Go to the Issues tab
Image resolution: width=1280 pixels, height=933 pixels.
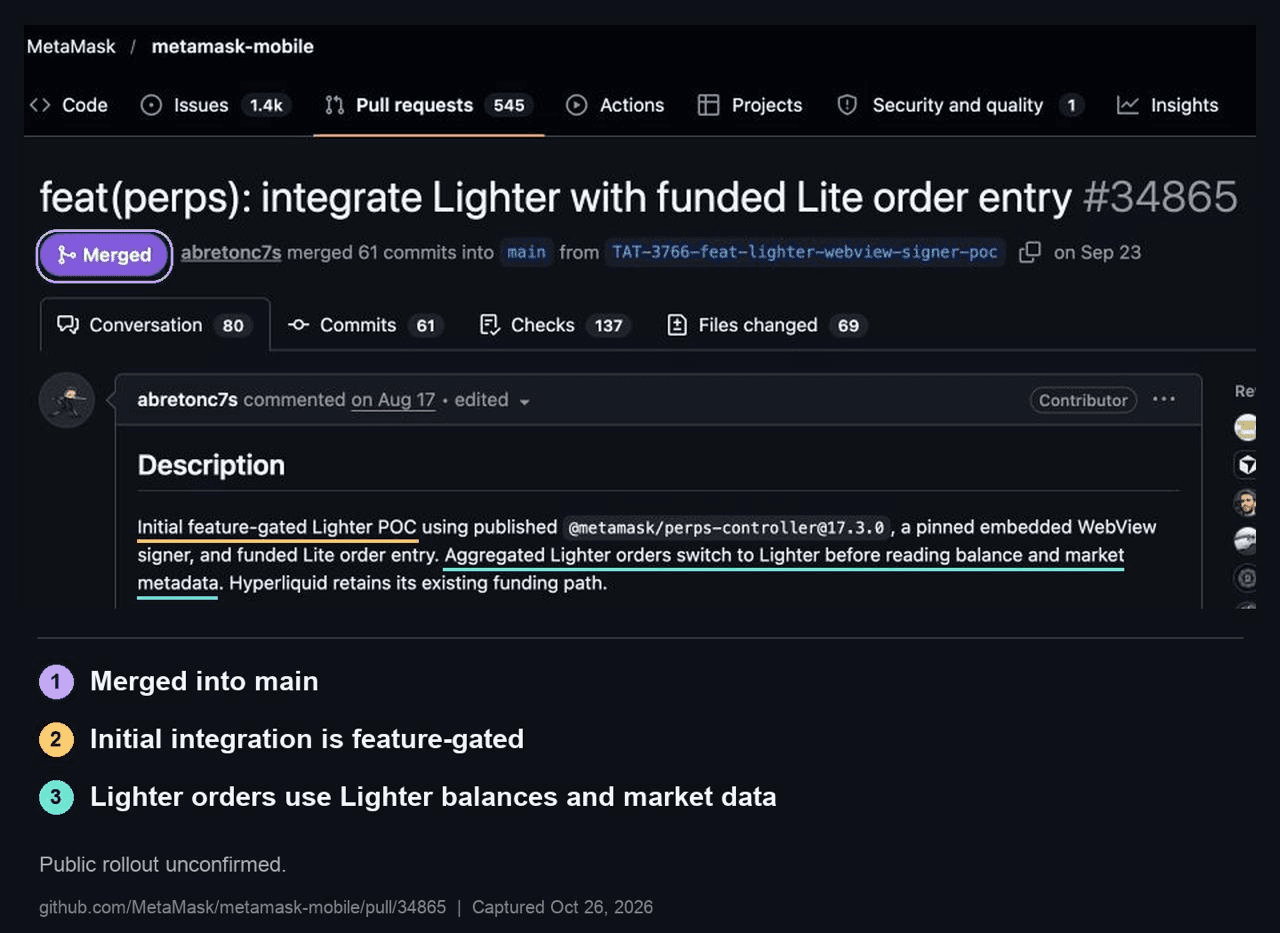coord(214,105)
